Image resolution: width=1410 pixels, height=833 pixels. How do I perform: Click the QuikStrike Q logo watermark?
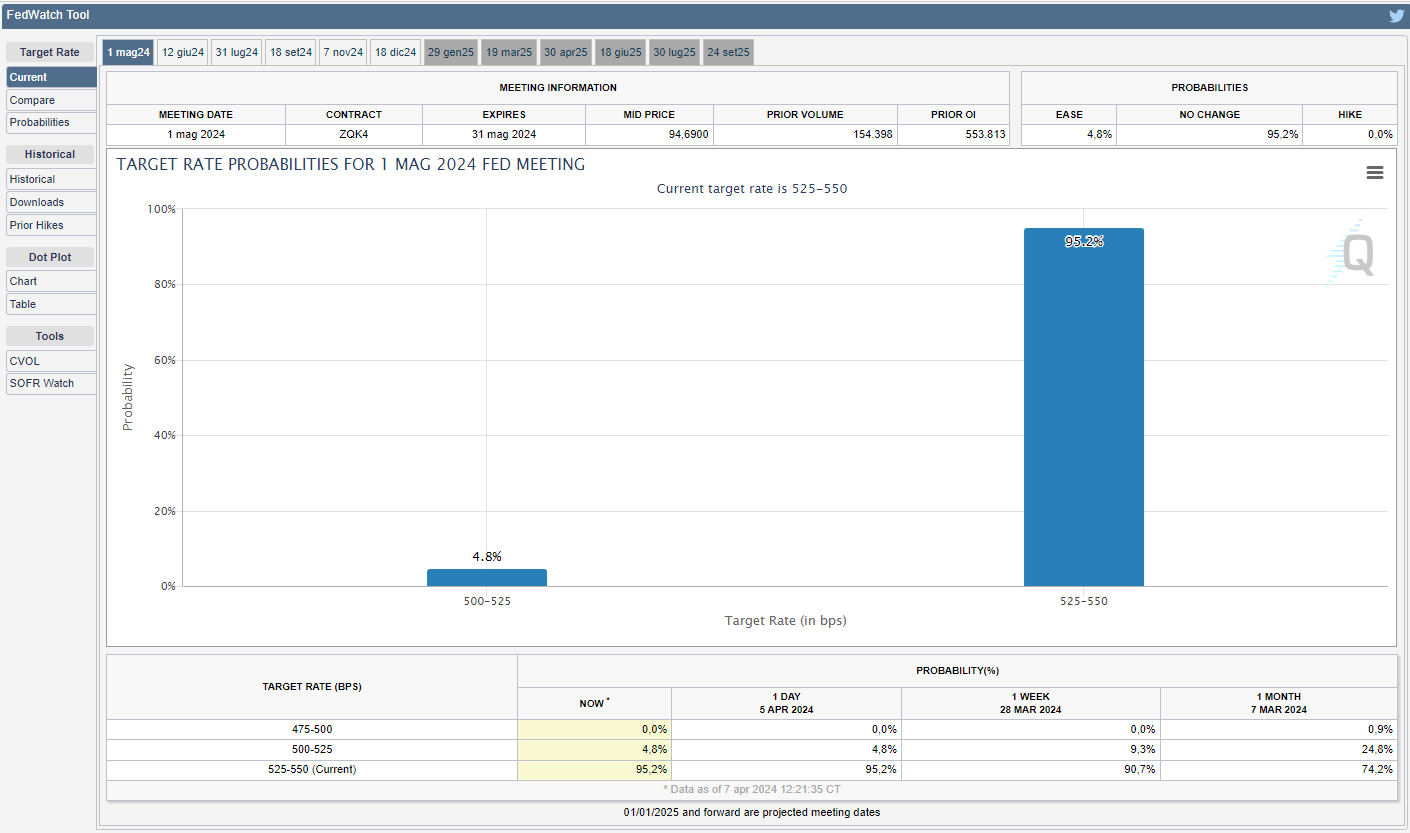coord(1356,254)
